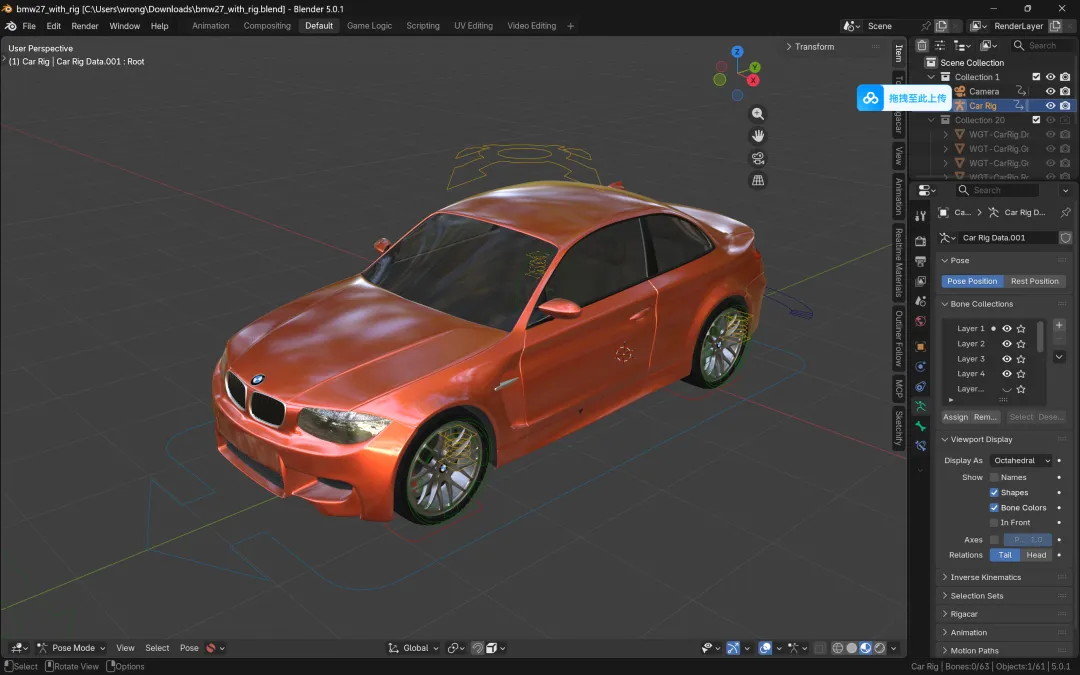Click the fake user shield next to Car Rig Data.001
The height and width of the screenshot is (675, 1080).
point(1066,238)
